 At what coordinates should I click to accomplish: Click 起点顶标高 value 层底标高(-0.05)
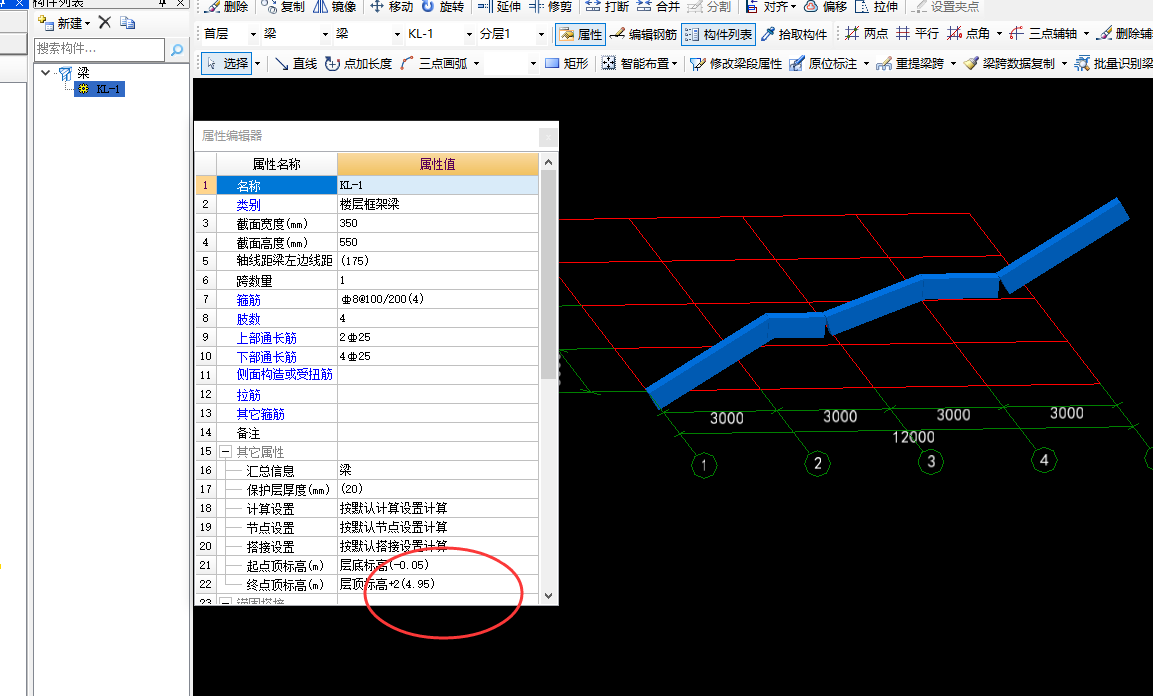(x=438, y=565)
